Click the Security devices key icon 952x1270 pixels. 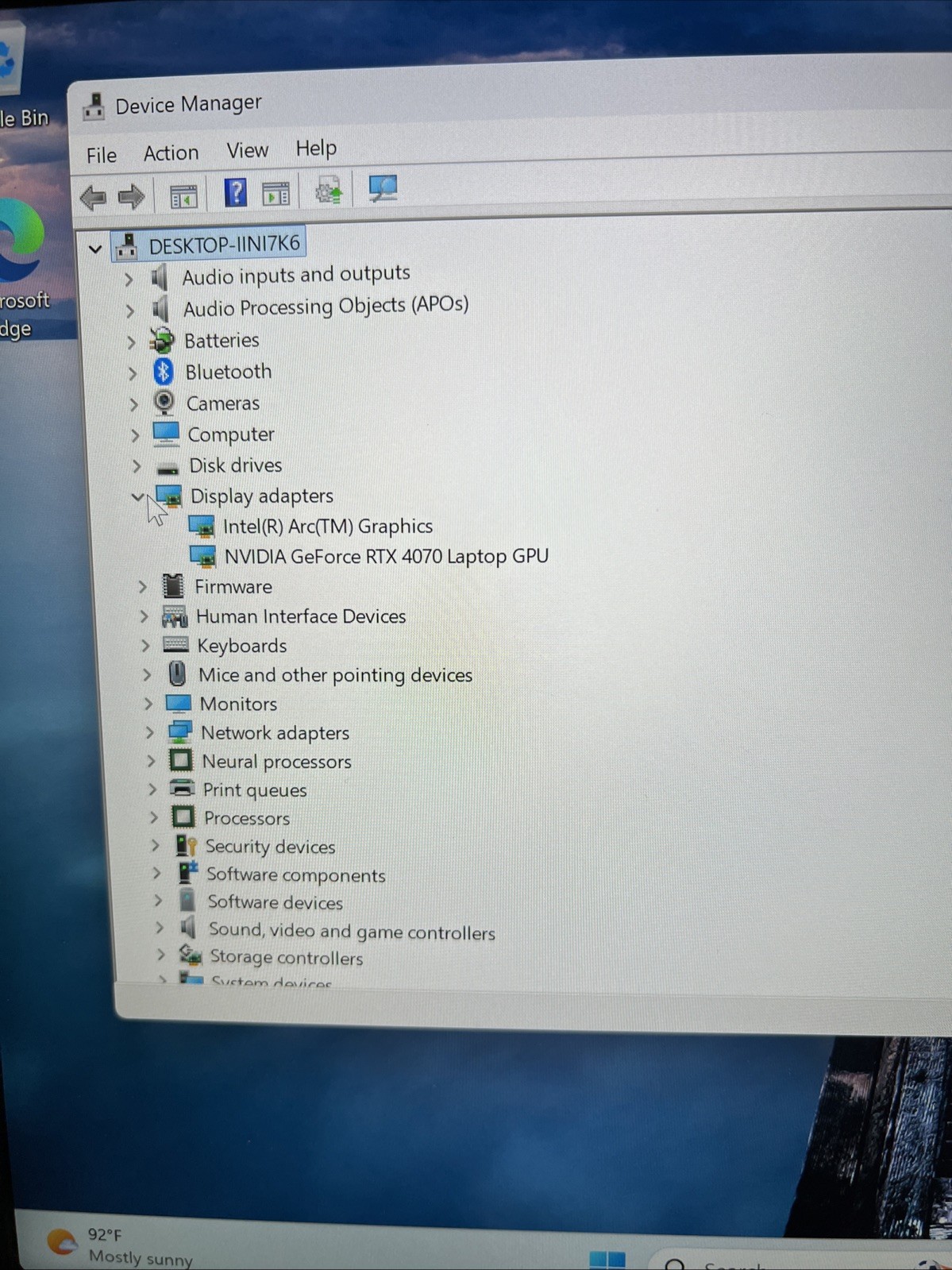tap(186, 845)
